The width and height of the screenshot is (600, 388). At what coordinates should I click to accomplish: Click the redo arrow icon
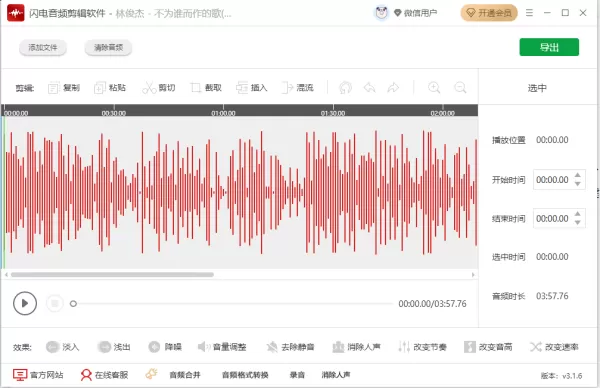393,88
